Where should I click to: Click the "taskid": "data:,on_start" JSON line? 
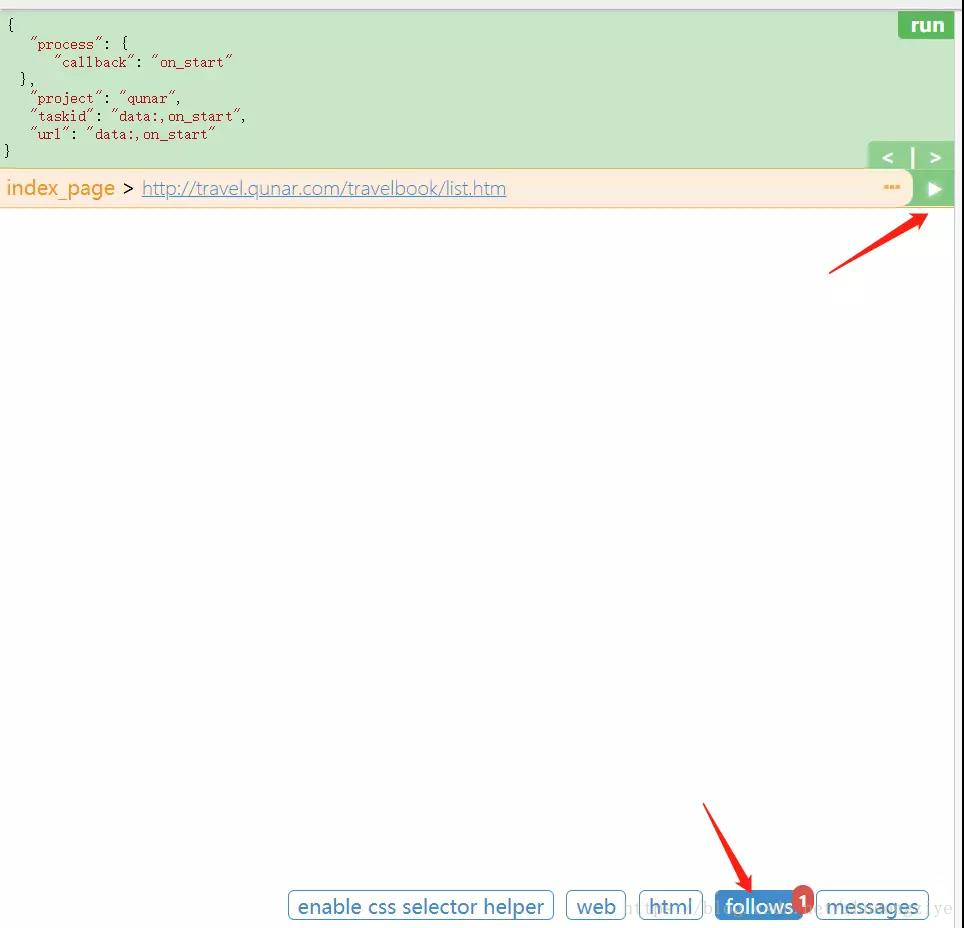tap(138, 116)
